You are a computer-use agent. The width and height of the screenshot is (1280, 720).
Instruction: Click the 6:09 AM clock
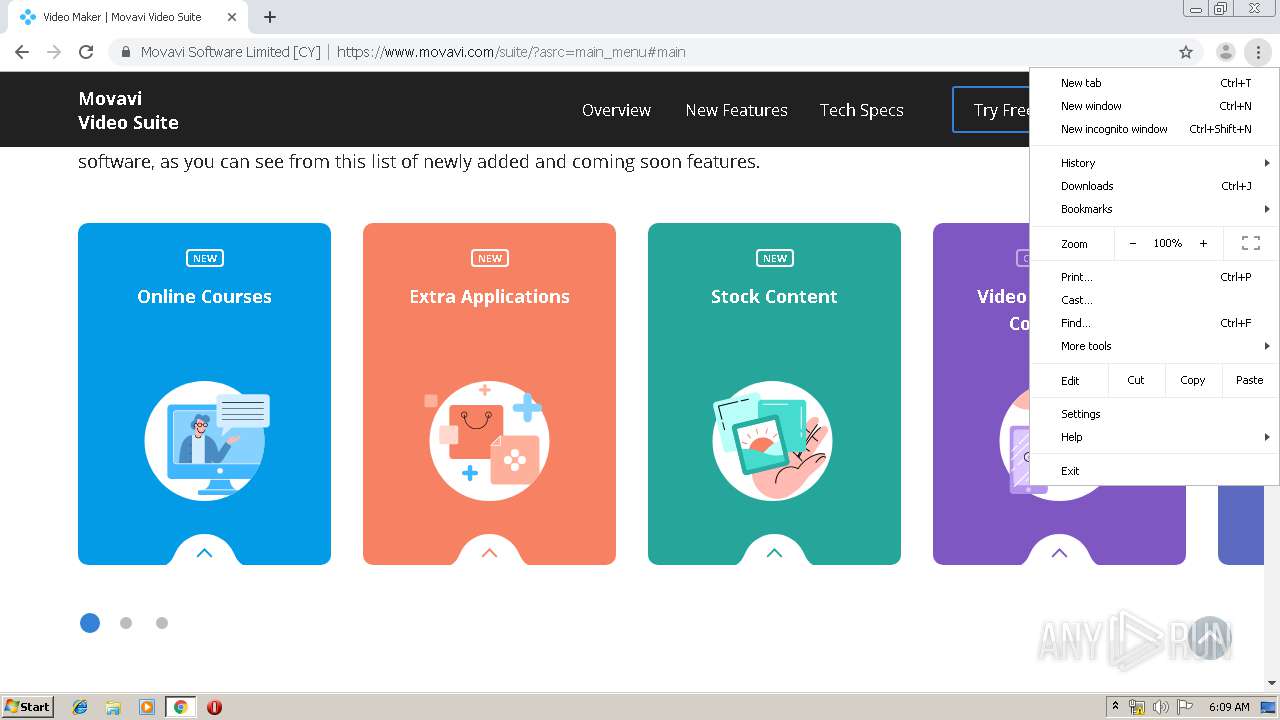click(1229, 707)
